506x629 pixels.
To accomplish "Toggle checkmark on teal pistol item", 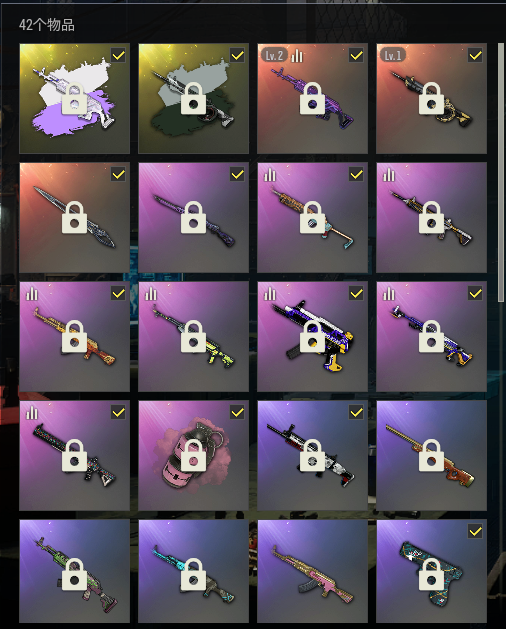I will coord(475,531).
